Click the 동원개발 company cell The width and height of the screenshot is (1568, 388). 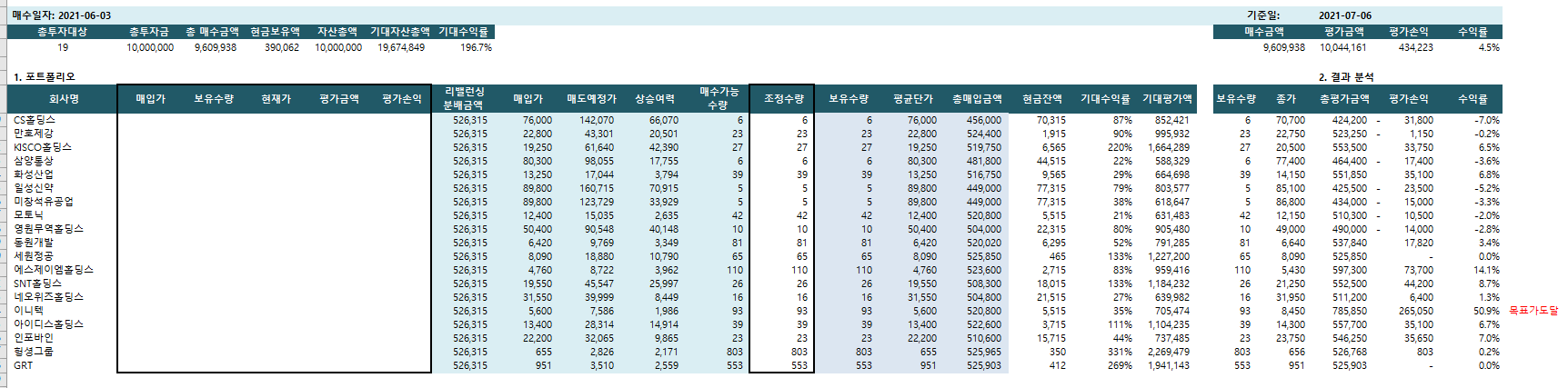click(34, 243)
